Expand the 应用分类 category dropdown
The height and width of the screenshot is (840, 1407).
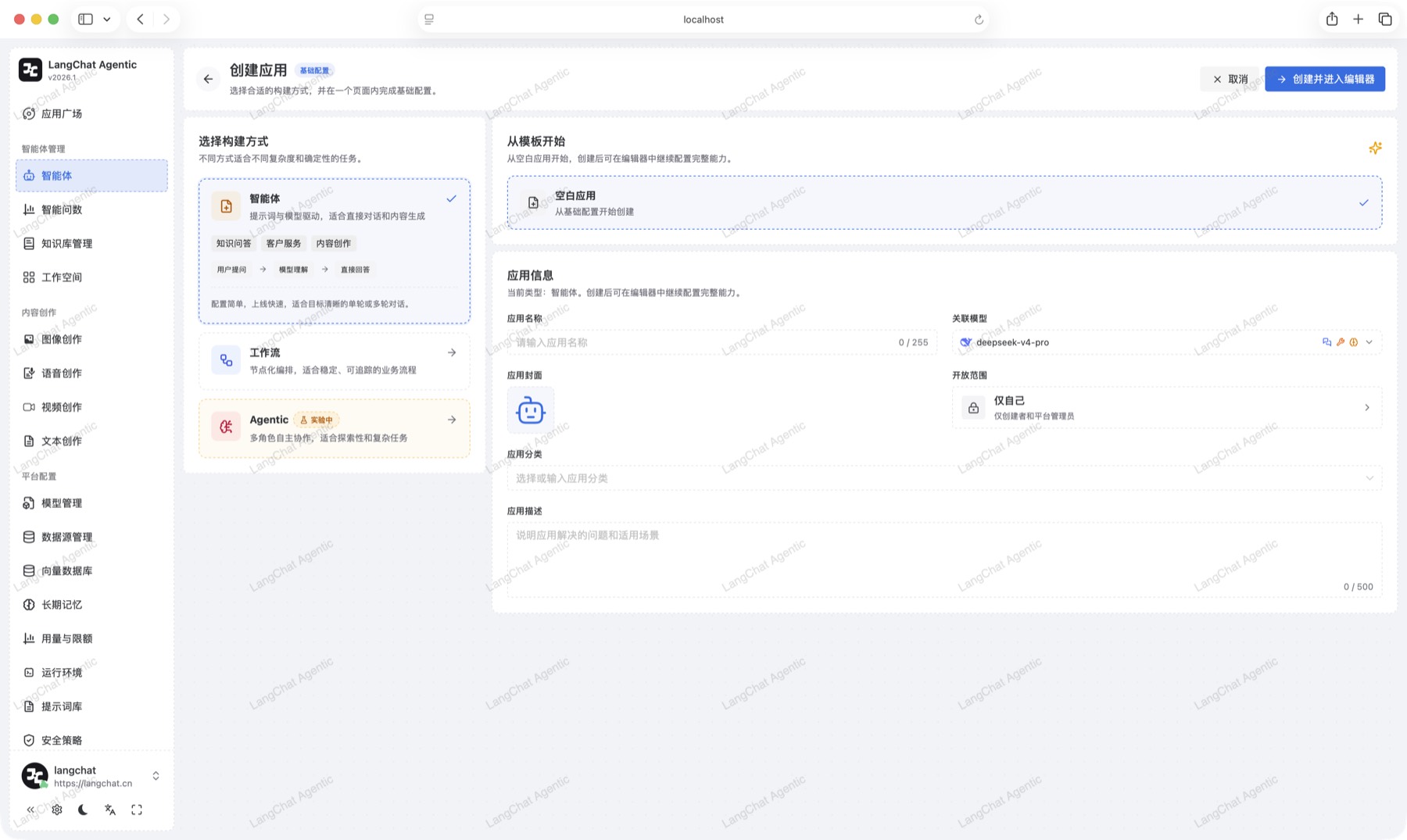(x=944, y=478)
